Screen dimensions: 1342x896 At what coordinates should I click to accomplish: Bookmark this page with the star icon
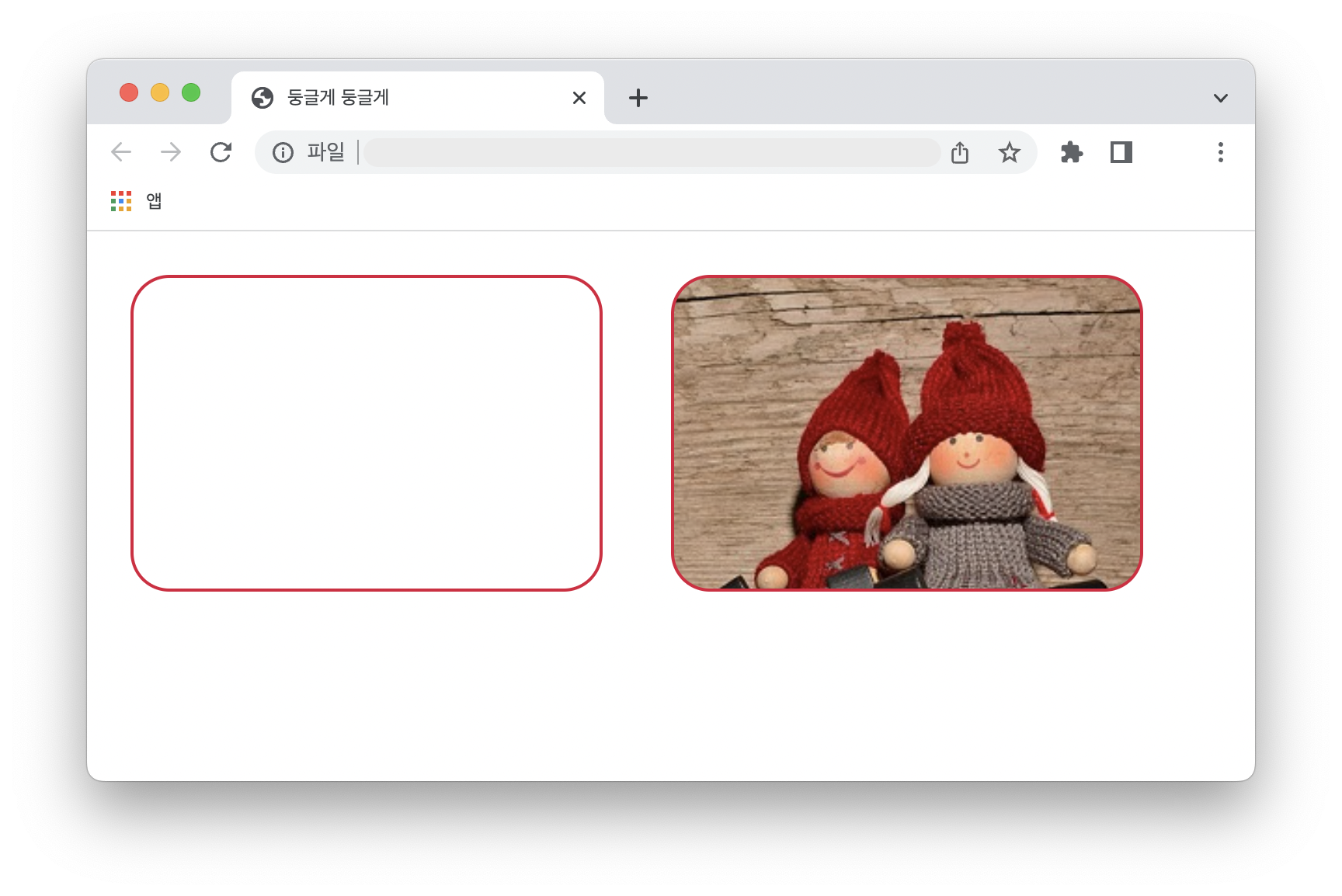click(1009, 152)
